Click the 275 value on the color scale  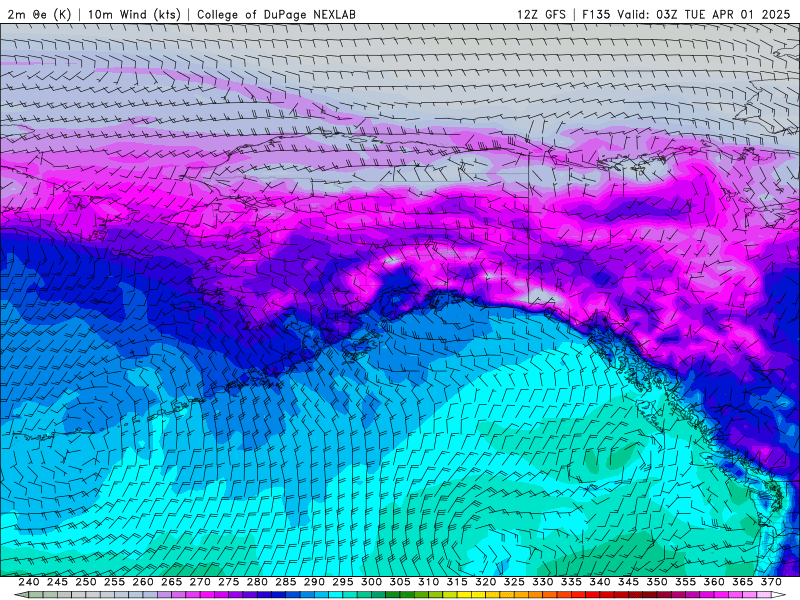tap(229, 582)
